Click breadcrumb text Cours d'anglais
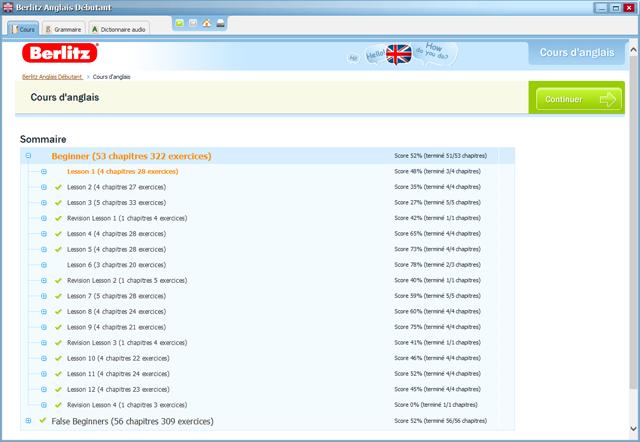 tap(111, 77)
